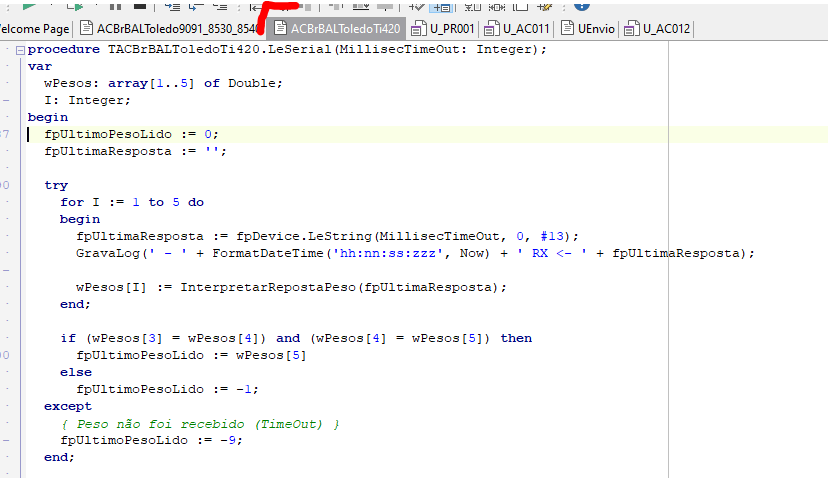Screen dimensions: 828x478
Task: Collapse the LeSerial procedure fold marker
Action: coord(20,50)
